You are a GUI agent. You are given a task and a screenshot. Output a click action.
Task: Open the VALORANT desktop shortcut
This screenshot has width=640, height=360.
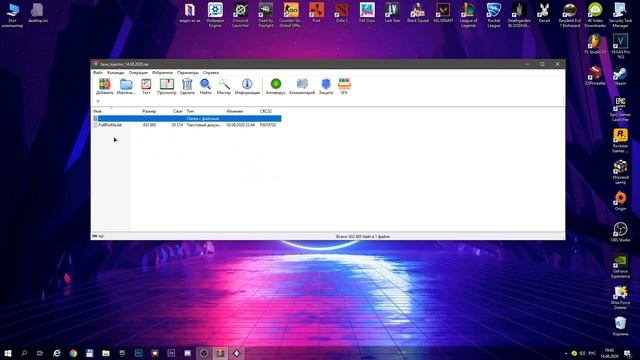click(443, 13)
